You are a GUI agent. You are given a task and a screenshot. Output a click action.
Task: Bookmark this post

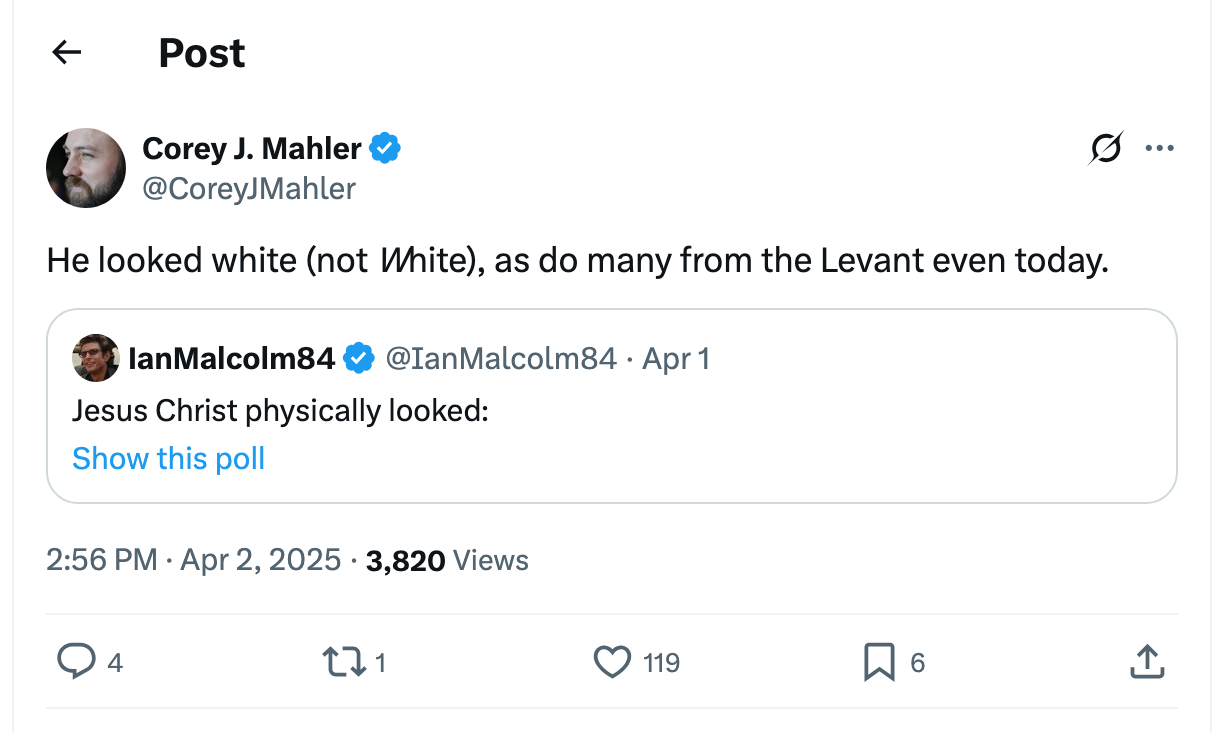tap(879, 662)
